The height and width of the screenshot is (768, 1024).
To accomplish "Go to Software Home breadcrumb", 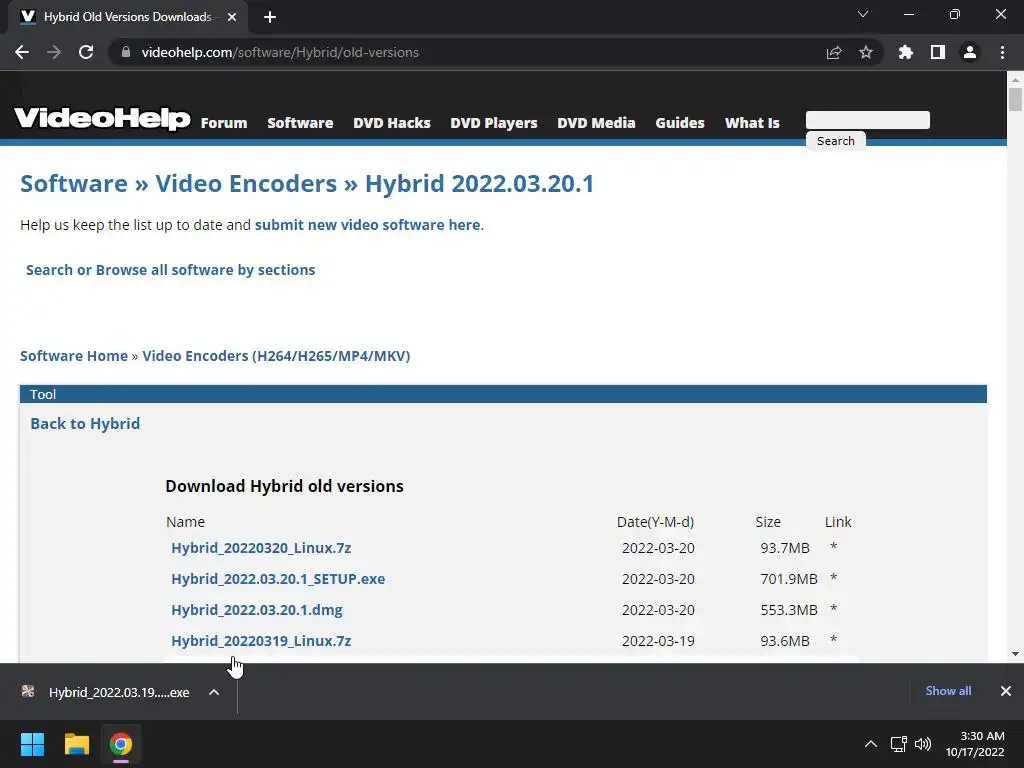I will tap(74, 356).
